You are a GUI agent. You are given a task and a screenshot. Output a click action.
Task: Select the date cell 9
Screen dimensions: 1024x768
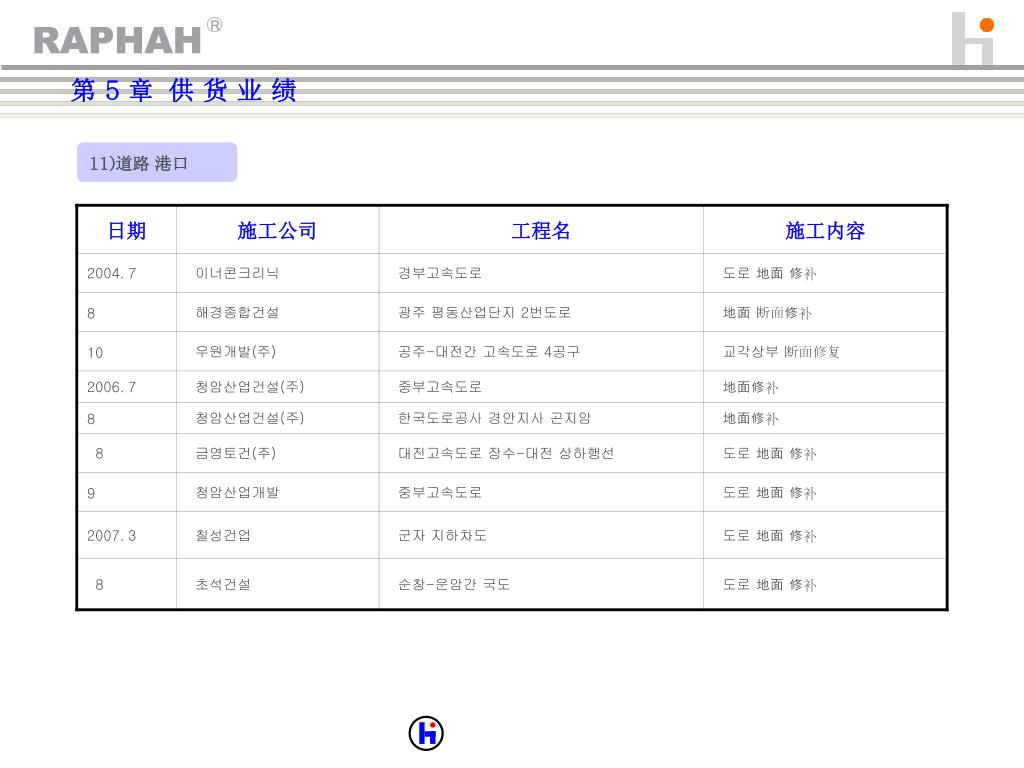tap(91, 494)
